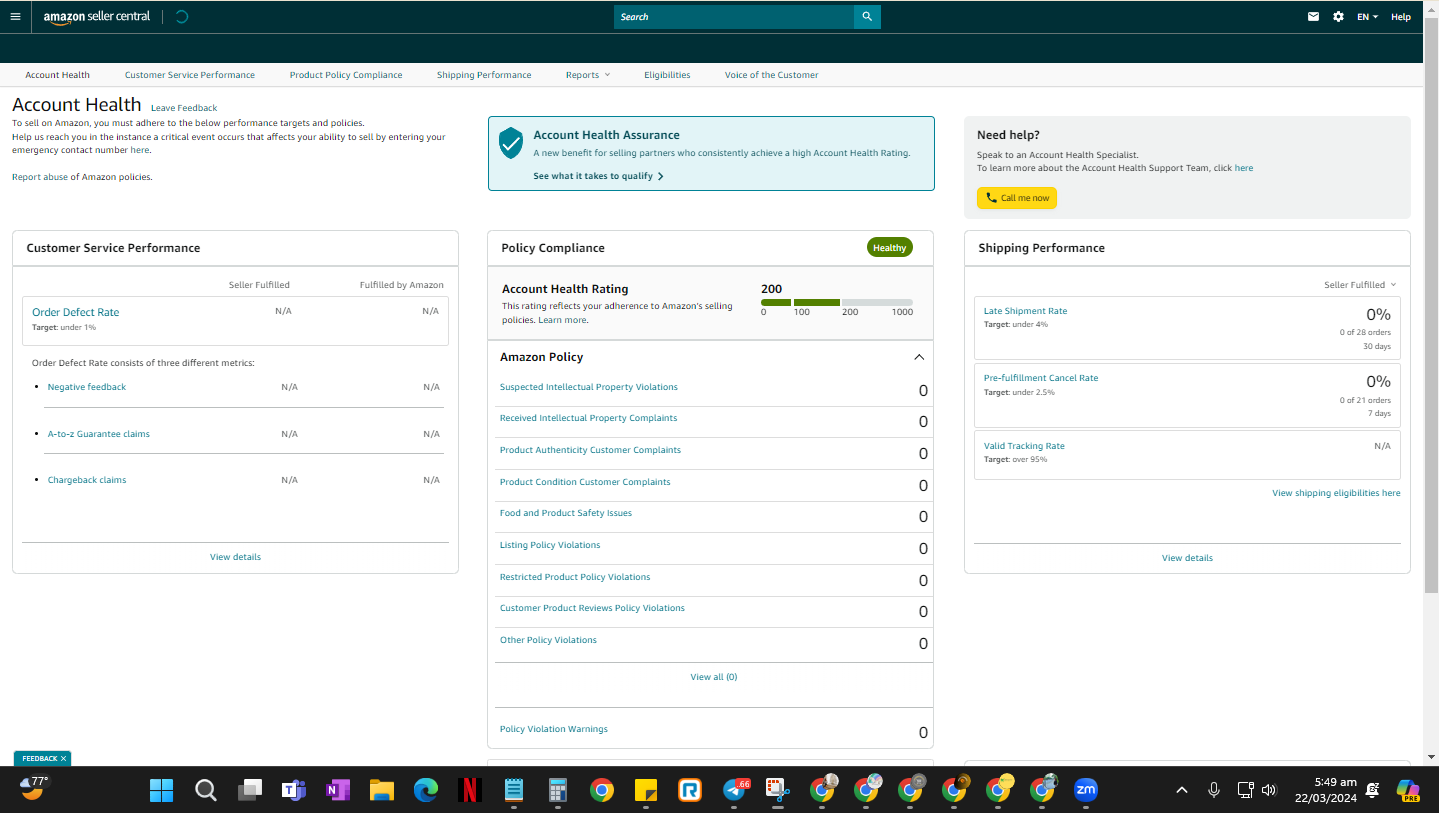Open Voice of the Customer tab
The height and width of the screenshot is (813, 1439).
772,75
